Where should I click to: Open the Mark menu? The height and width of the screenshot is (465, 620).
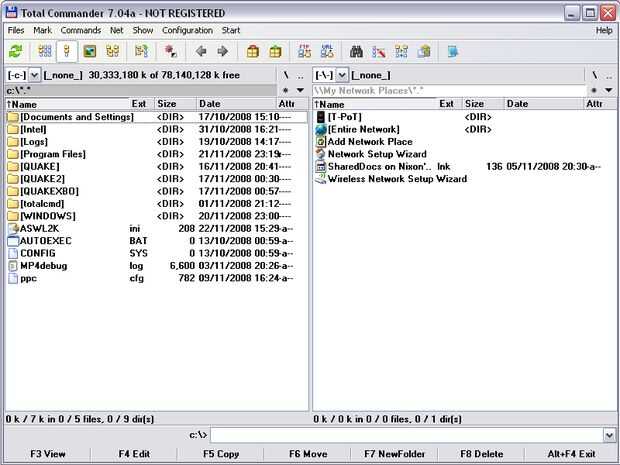(43, 30)
